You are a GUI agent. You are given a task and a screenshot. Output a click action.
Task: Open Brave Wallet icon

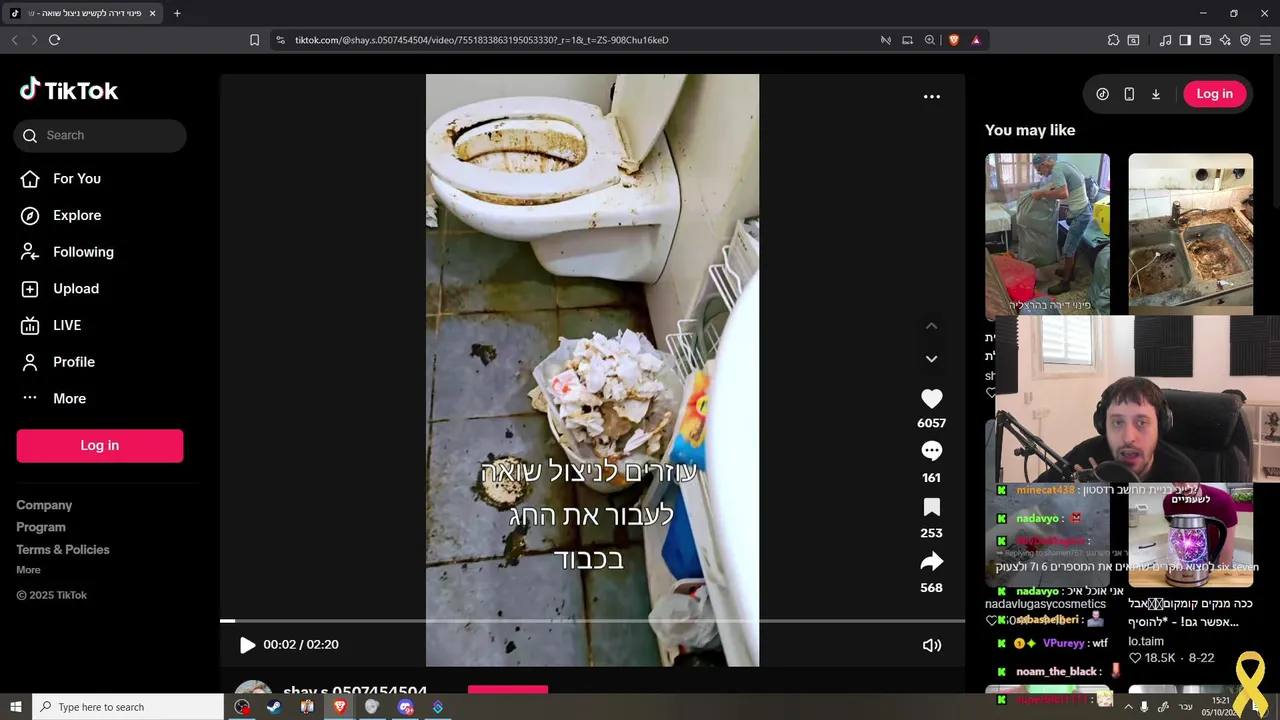1205,40
